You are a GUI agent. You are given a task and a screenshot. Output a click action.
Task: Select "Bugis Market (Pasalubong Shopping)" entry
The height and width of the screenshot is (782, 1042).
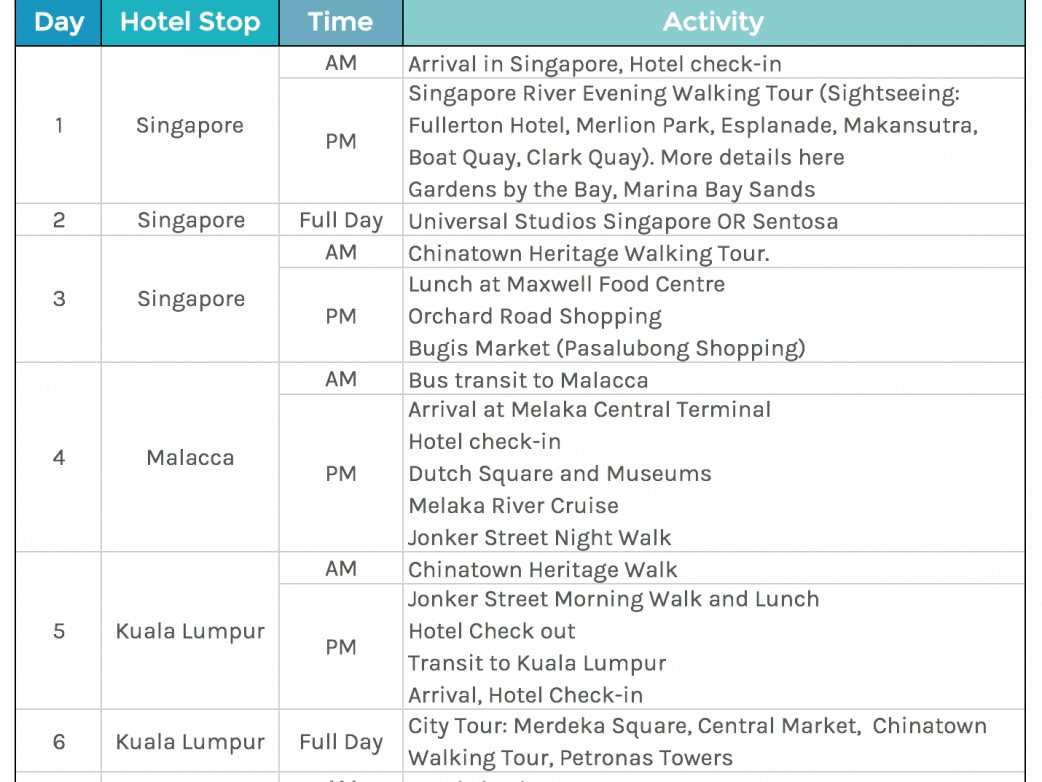(x=607, y=348)
